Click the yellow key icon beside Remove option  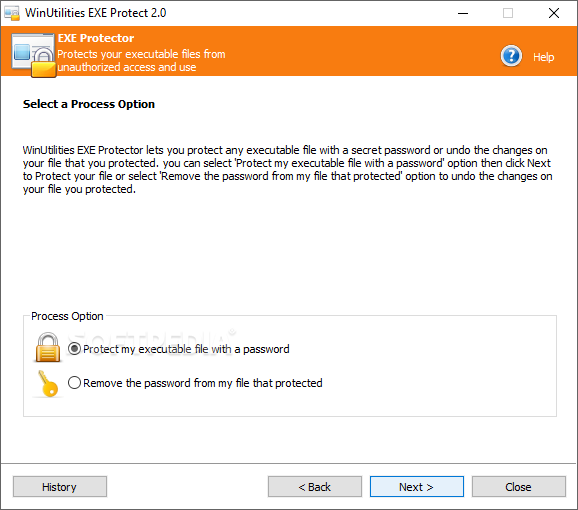pos(48,384)
